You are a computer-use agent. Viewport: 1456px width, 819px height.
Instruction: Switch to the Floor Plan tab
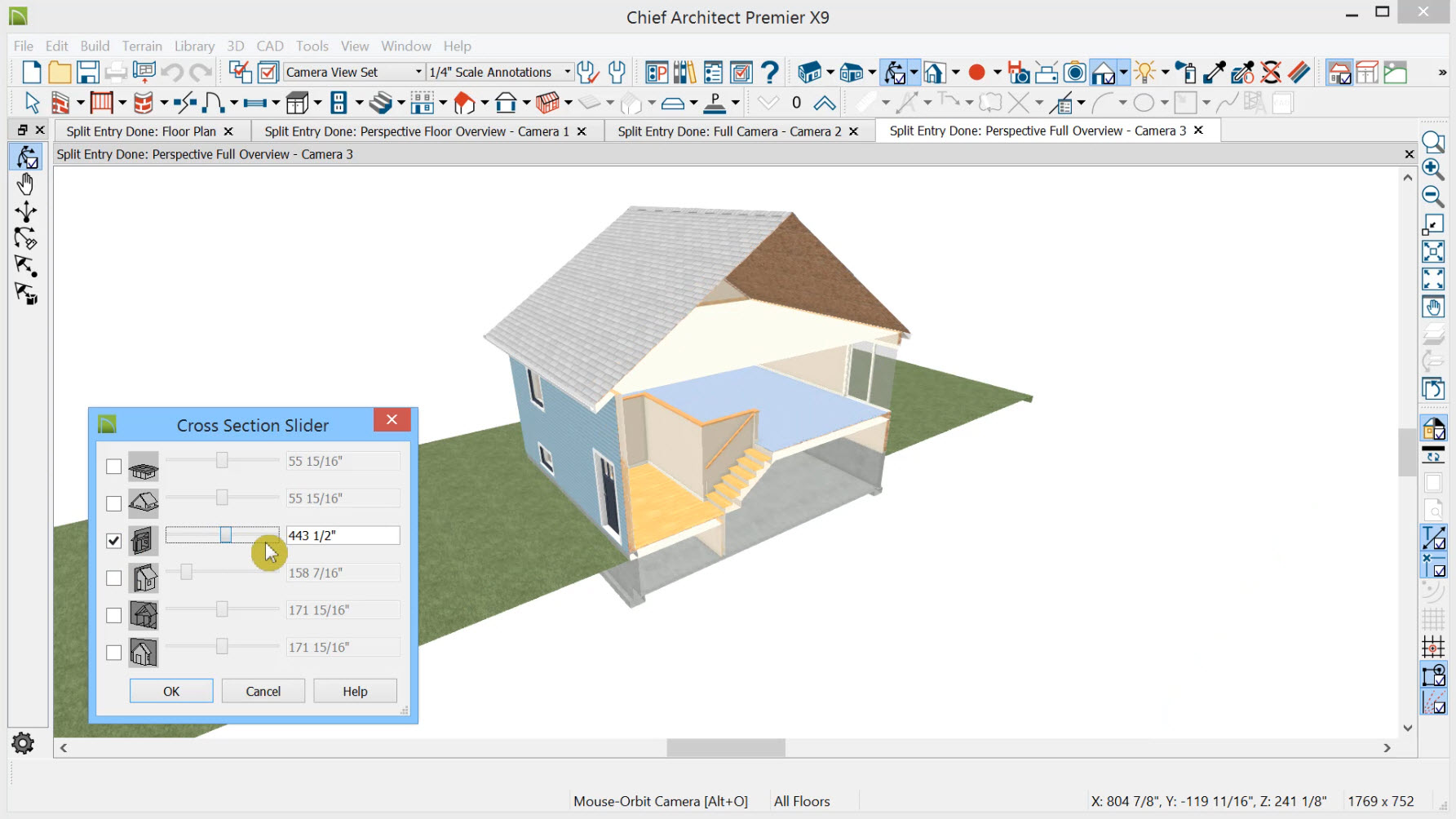[x=140, y=131]
